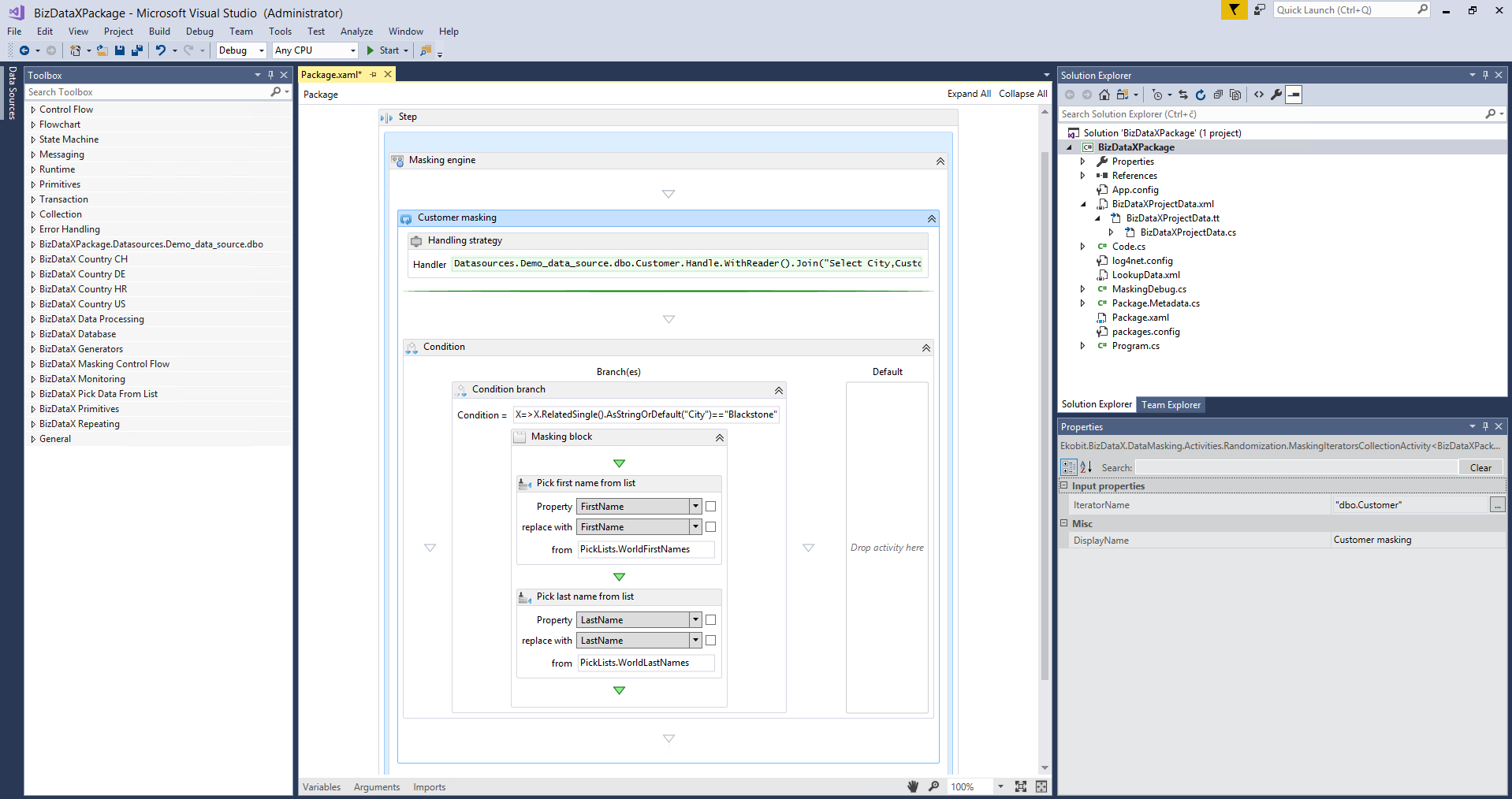Viewport: 1512px width, 799px height.
Task: Open the Build menu
Action: [x=159, y=32]
